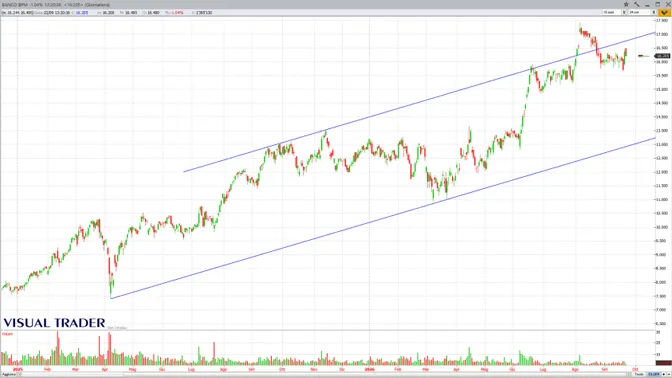Click the star favorite icon in title bar
Screen dimensions: 672x378
pos(626,4)
